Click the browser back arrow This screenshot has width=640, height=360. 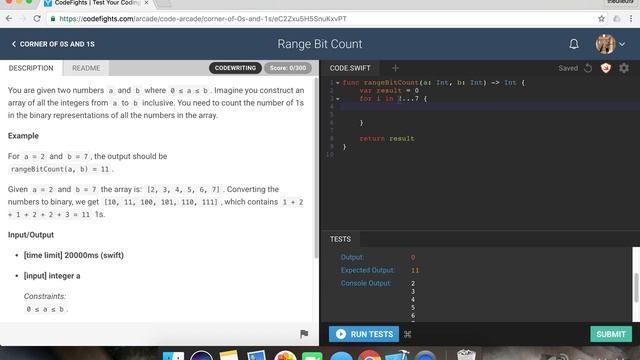pyautogui.click(x=9, y=19)
